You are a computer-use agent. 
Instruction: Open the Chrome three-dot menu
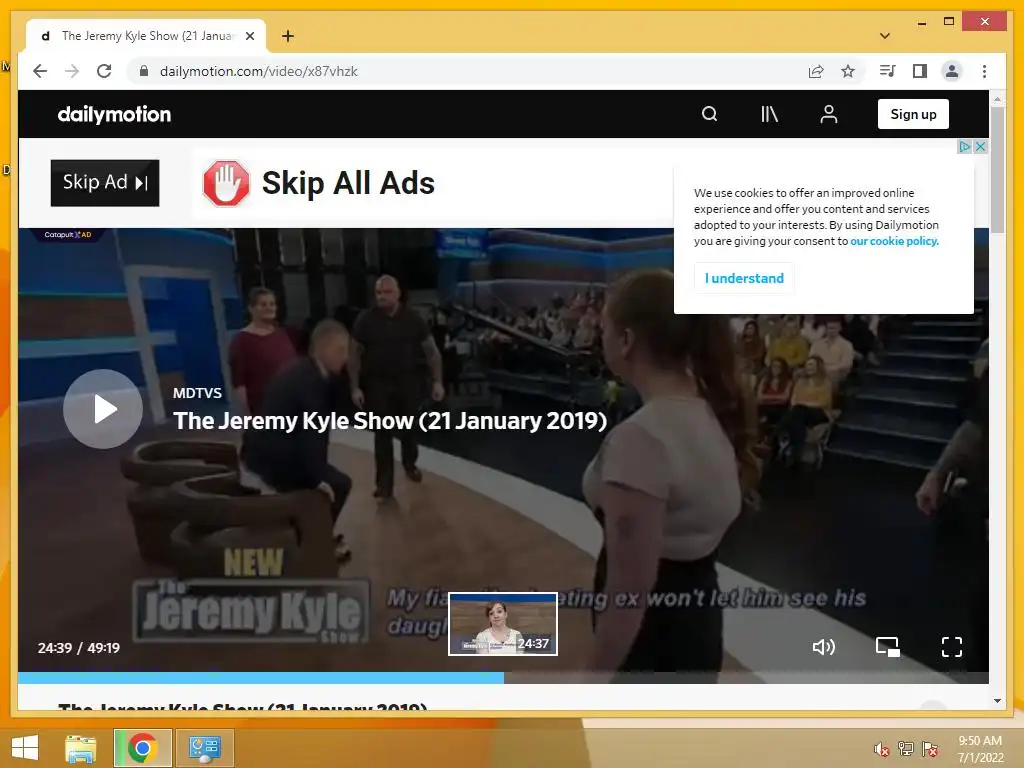pyautogui.click(x=984, y=71)
